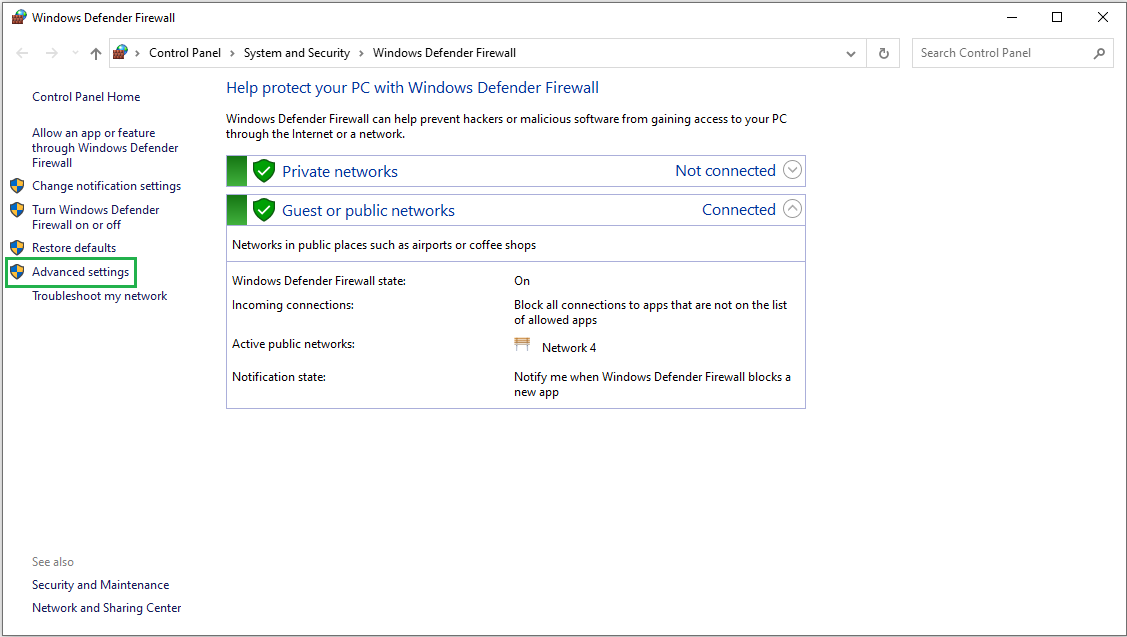This screenshot has height=637, width=1127.
Task: Click the firewall icon in the address bar
Action: click(x=121, y=52)
